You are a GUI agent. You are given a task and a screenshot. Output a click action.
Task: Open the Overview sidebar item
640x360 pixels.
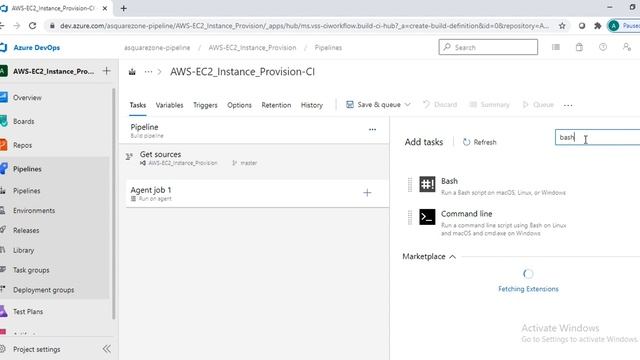27,98
